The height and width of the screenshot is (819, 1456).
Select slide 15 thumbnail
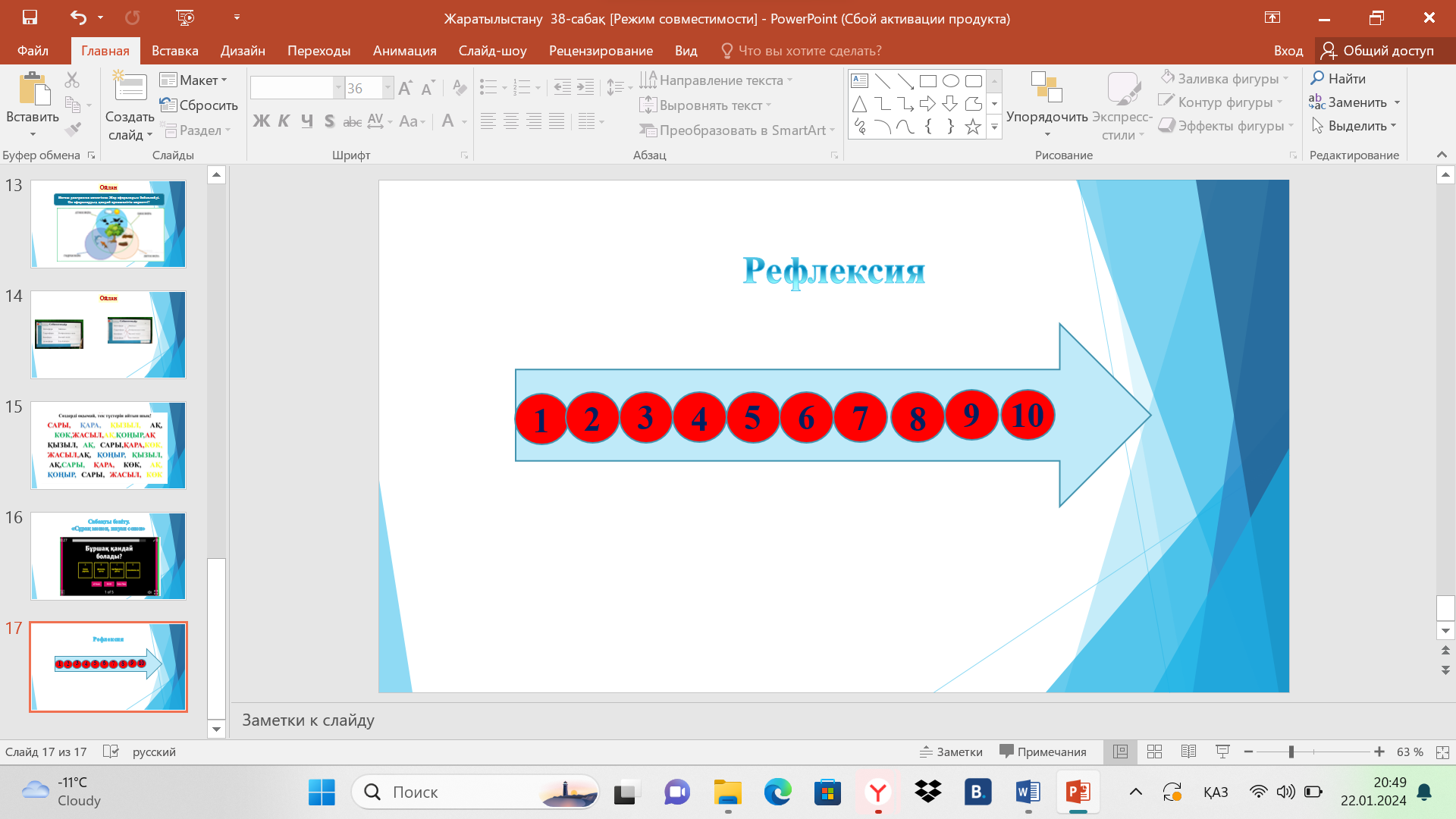pos(108,446)
